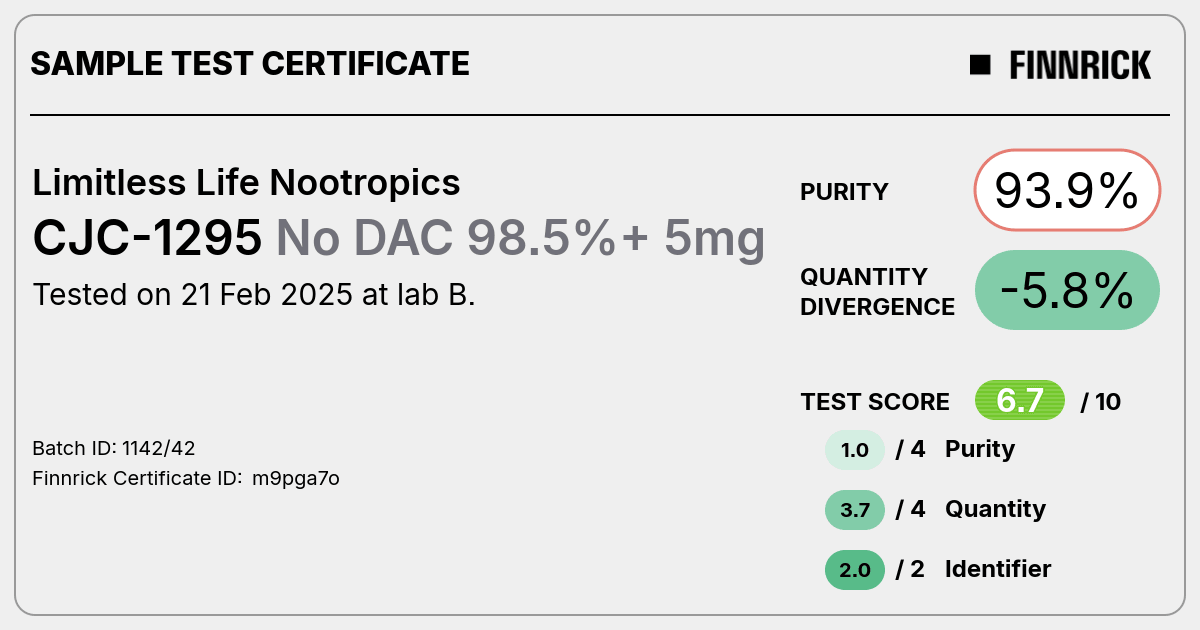Click the Batch ID 1142/42 text
The height and width of the screenshot is (630, 1200).
coord(107,448)
